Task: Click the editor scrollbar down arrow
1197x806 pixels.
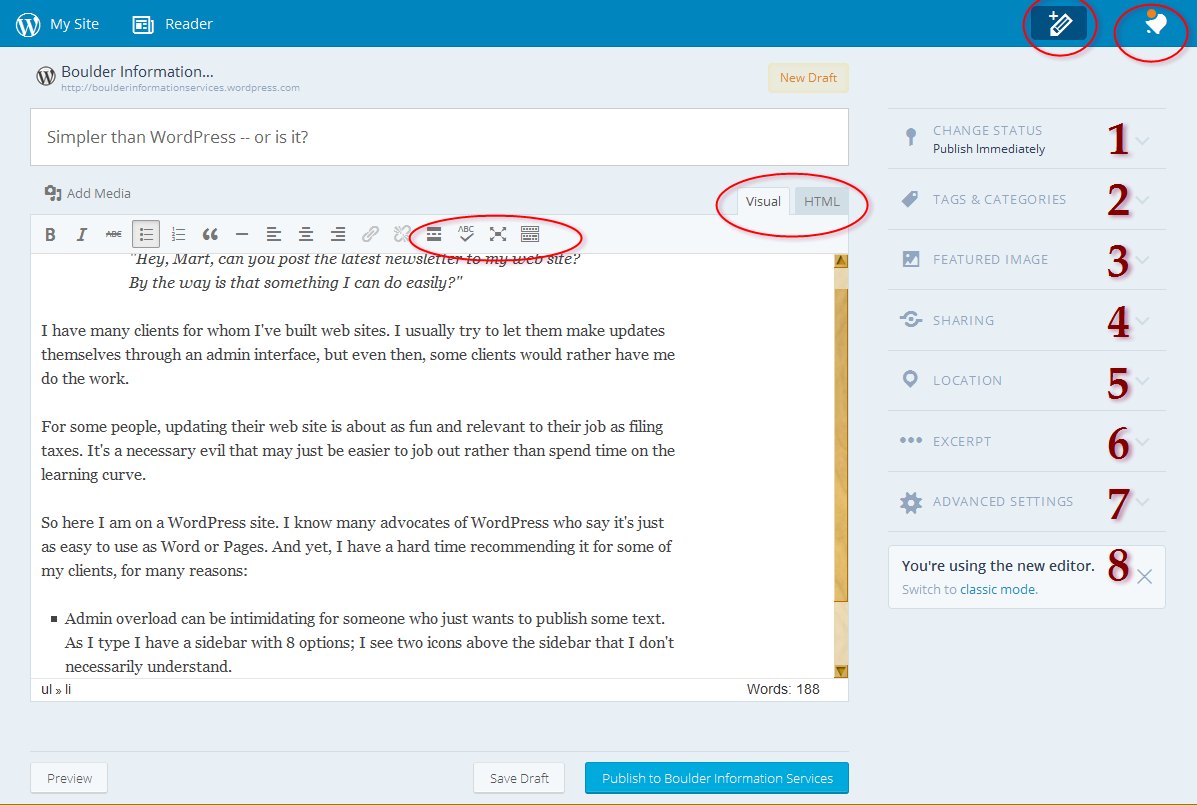Action: tap(841, 672)
